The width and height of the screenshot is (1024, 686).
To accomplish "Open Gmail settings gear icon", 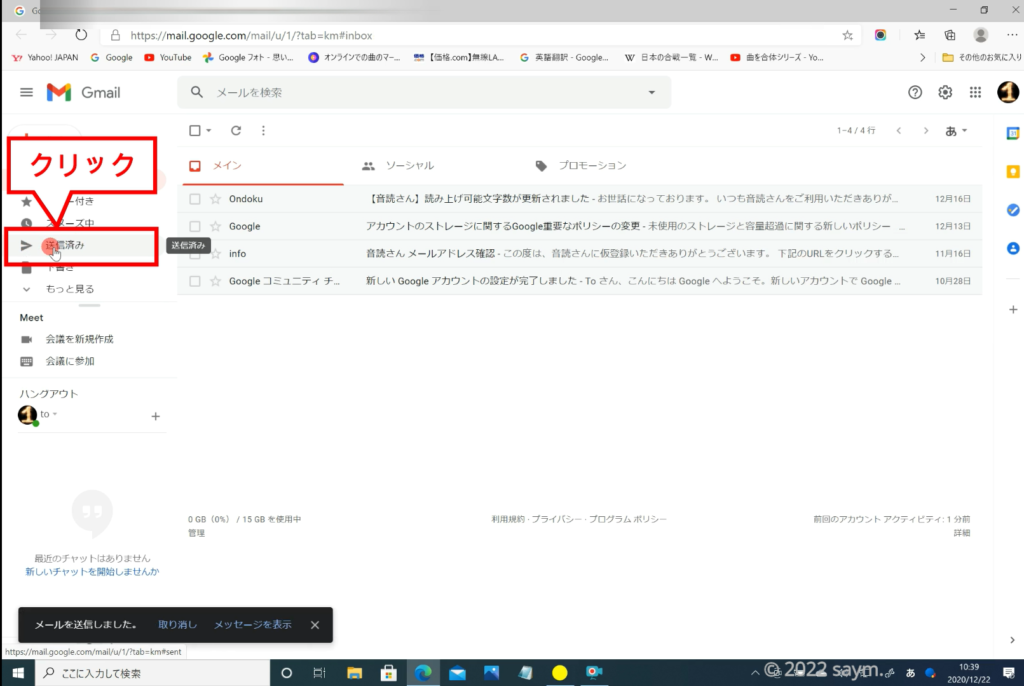I will pos(945,93).
